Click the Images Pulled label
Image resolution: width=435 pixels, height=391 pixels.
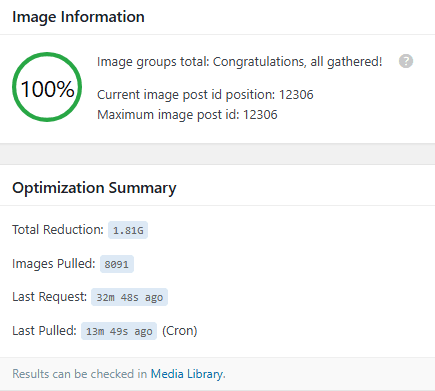coord(54,264)
